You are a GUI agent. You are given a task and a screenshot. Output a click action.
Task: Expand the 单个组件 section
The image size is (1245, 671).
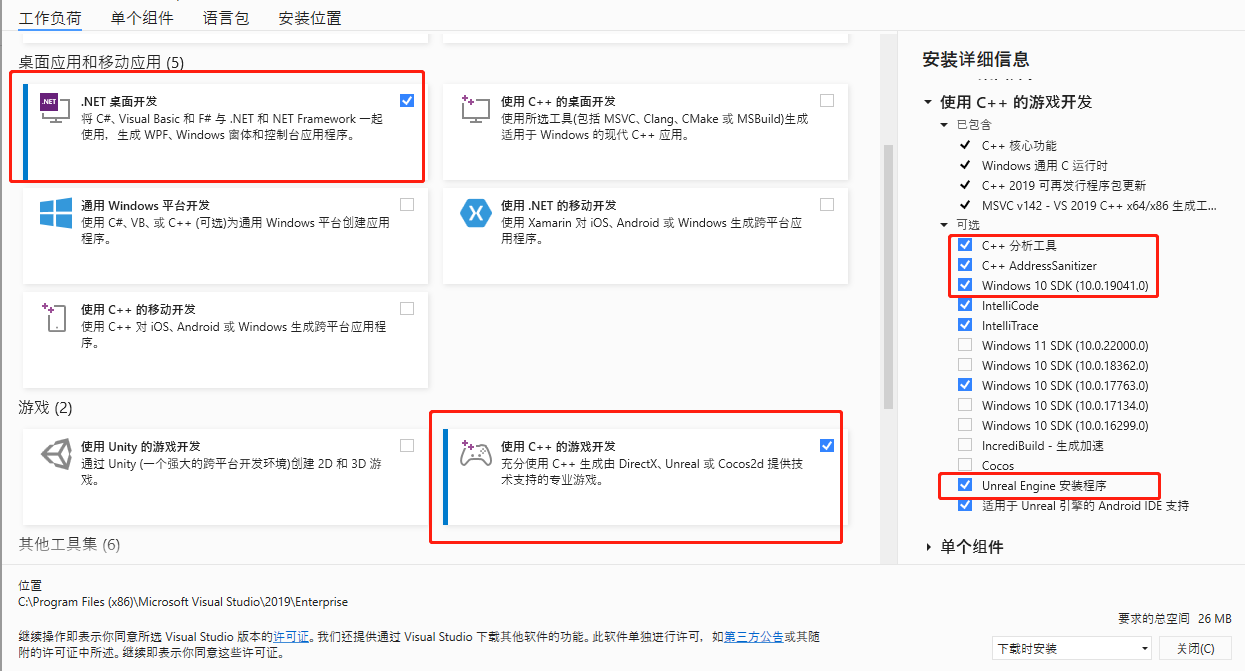(x=927, y=547)
